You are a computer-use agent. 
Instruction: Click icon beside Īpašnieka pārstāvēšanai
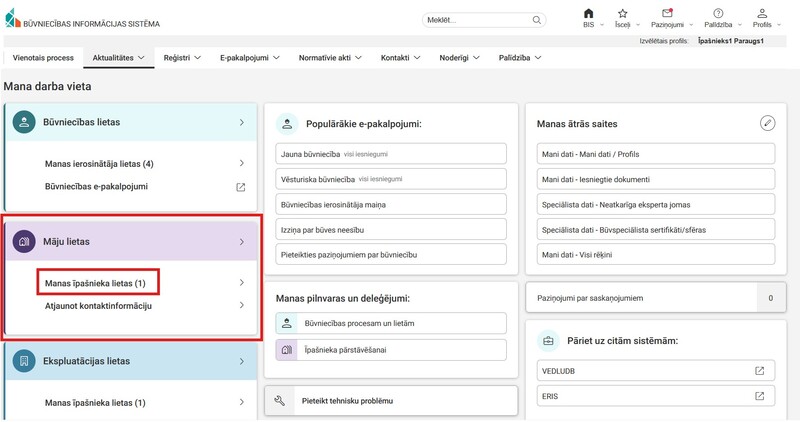pyautogui.click(x=287, y=350)
